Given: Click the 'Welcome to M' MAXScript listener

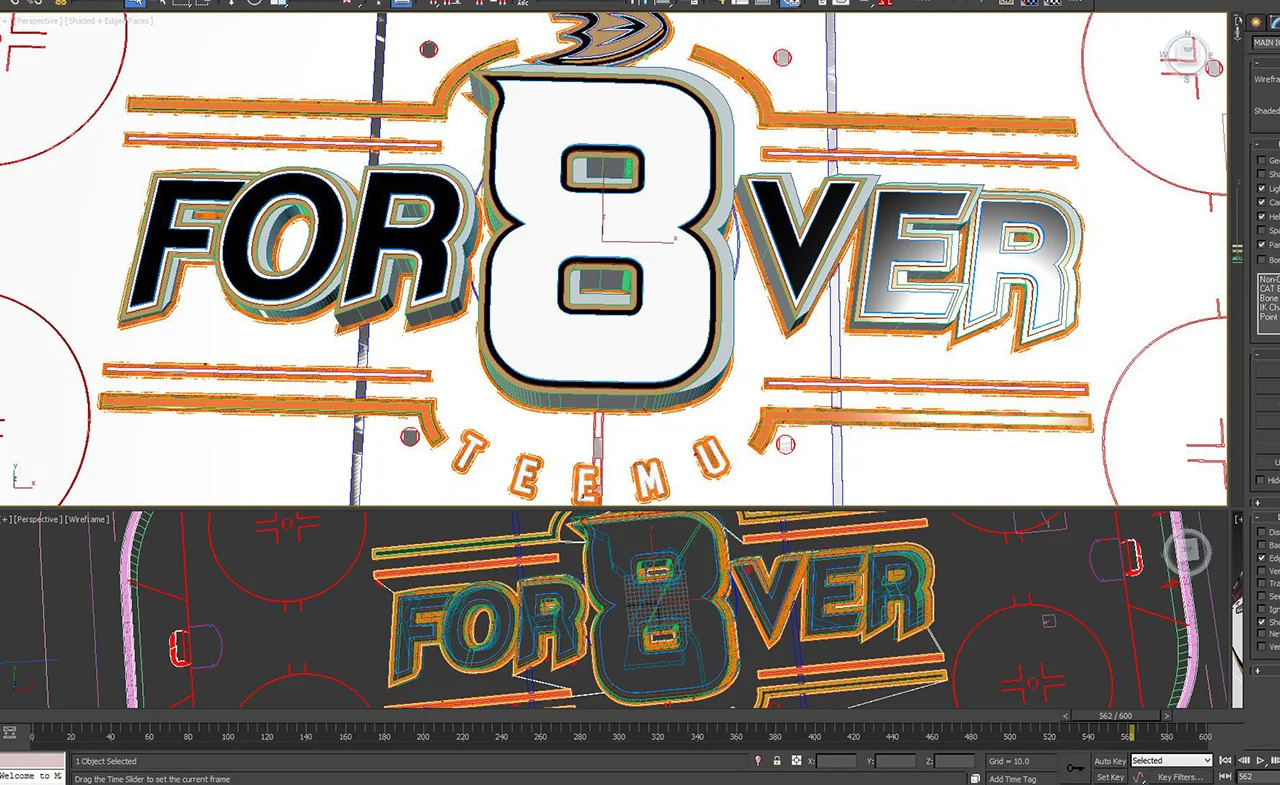Looking at the screenshot, I should 32,776.
